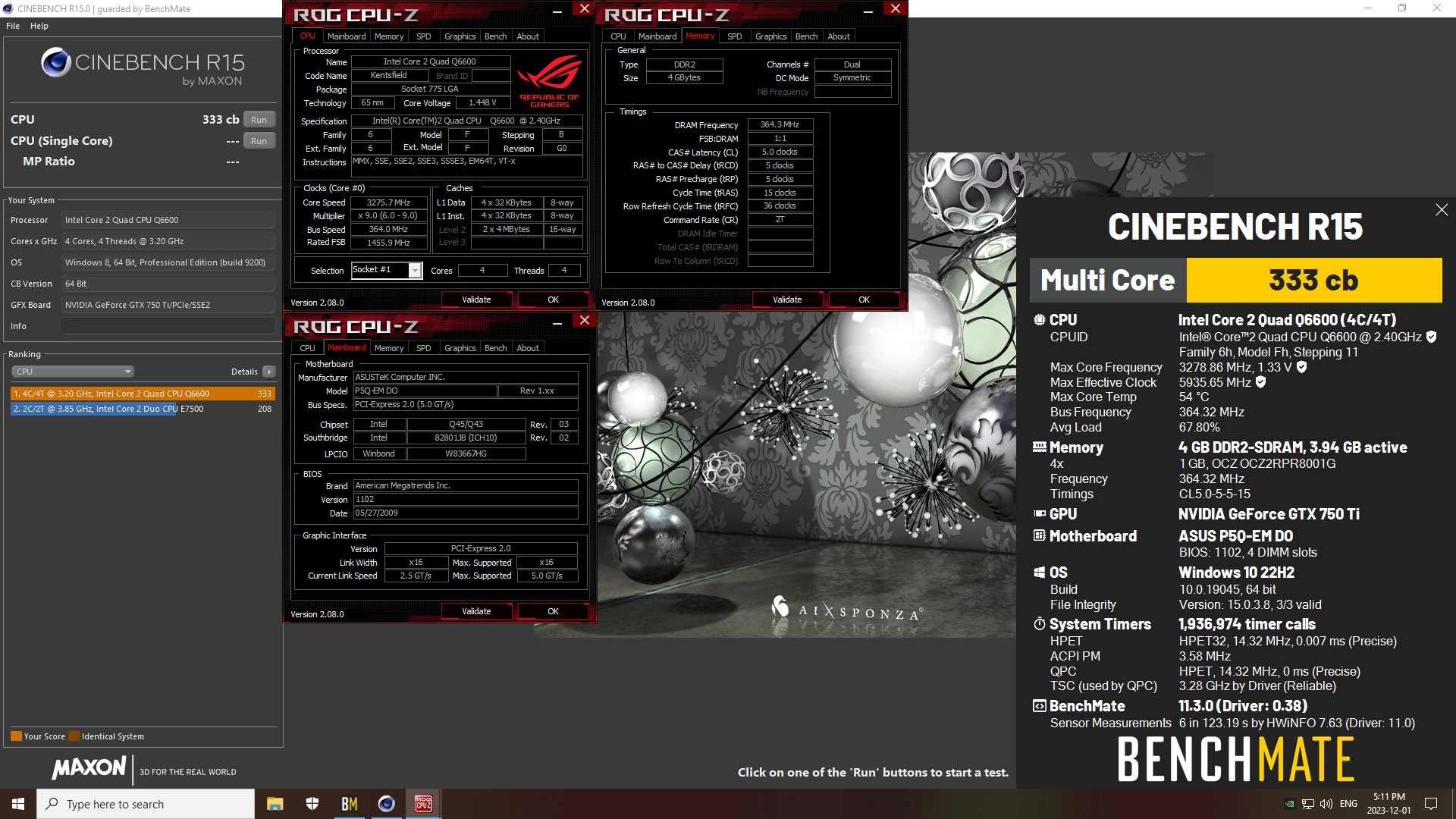Image resolution: width=1456 pixels, height=819 pixels.
Task: Click the empty Info field in Cinebench
Action: tap(168, 326)
